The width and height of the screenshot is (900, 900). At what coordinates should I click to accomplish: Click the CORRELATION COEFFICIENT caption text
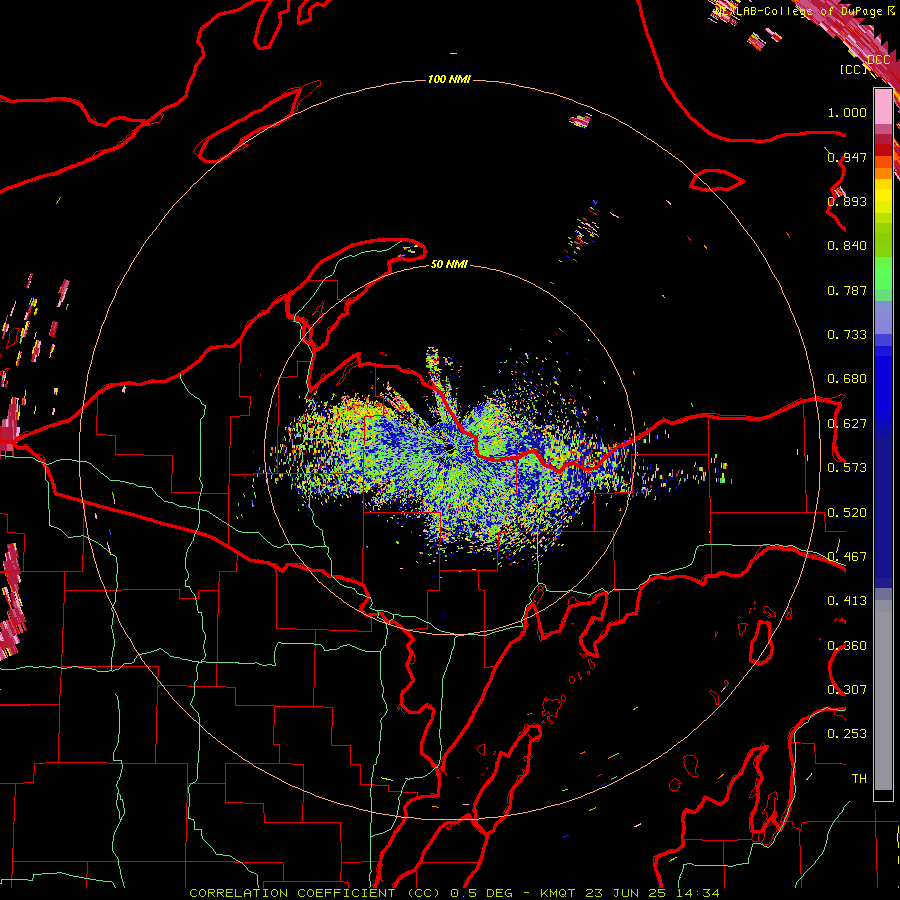point(292,893)
